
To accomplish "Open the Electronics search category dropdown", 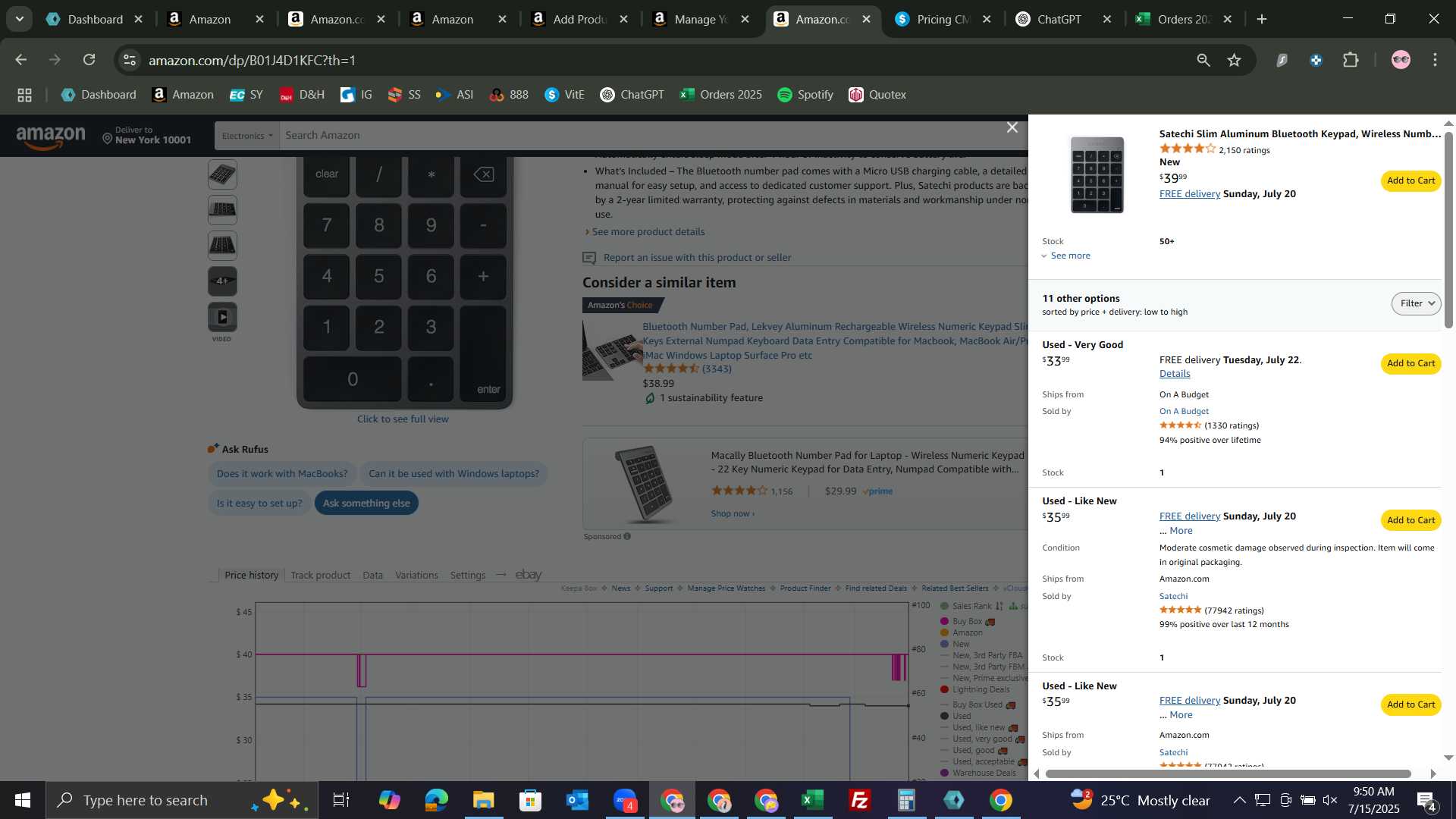I will click(247, 136).
